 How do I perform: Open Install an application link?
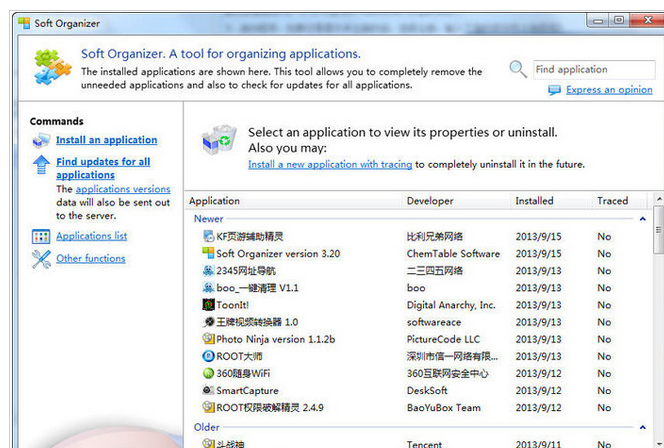pos(106,140)
